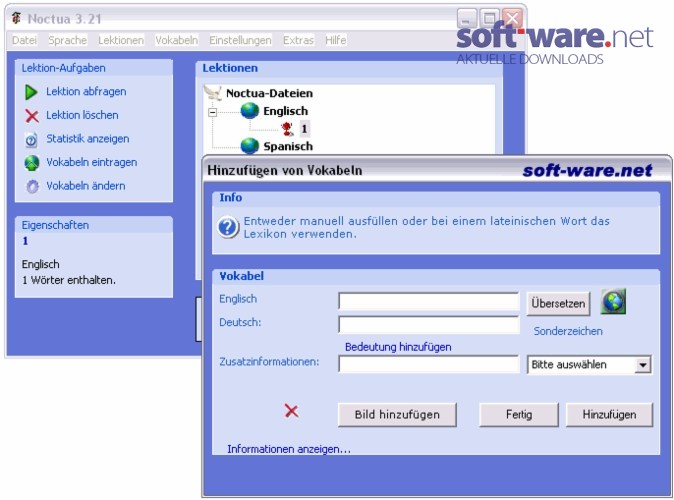
Task: Click the '1 Wörter enthalten.' text
Action: [69, 280]
